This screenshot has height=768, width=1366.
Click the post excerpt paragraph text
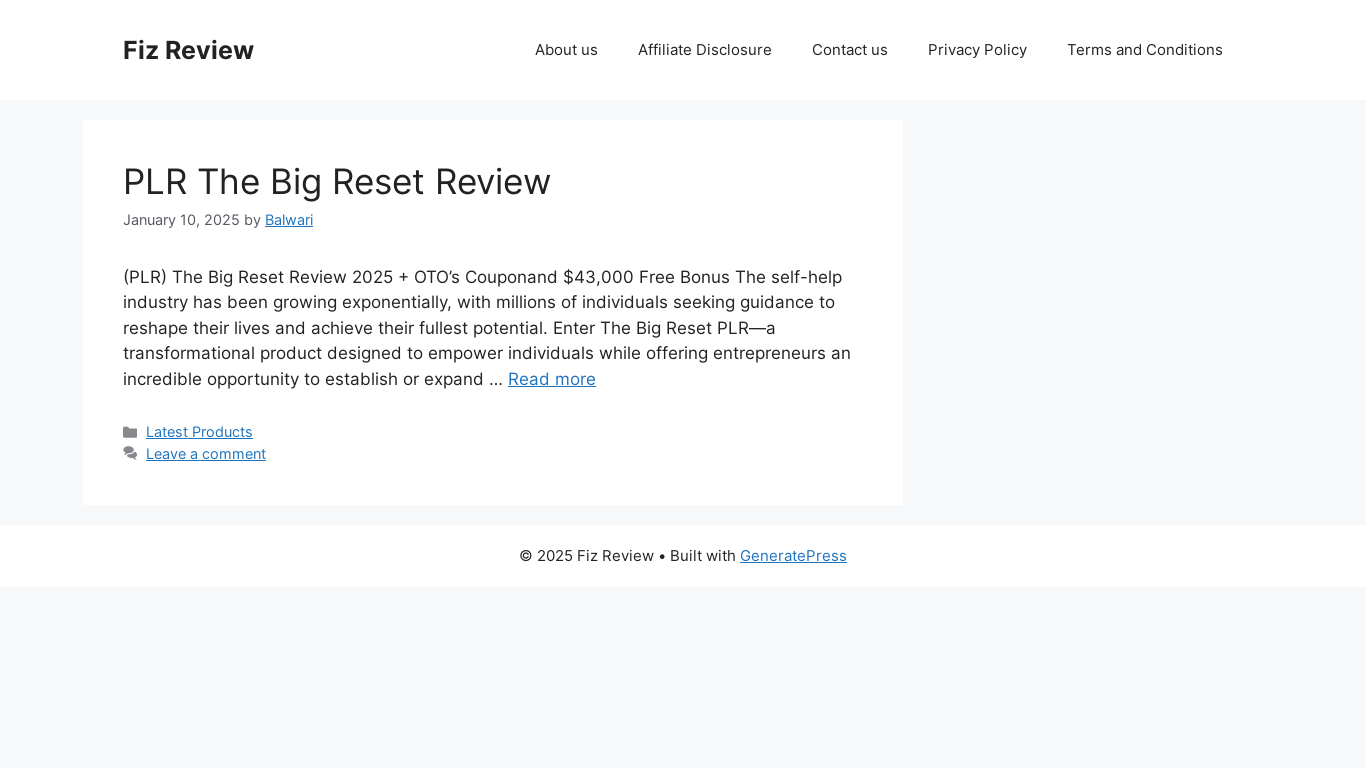click(x=487, y=328)
